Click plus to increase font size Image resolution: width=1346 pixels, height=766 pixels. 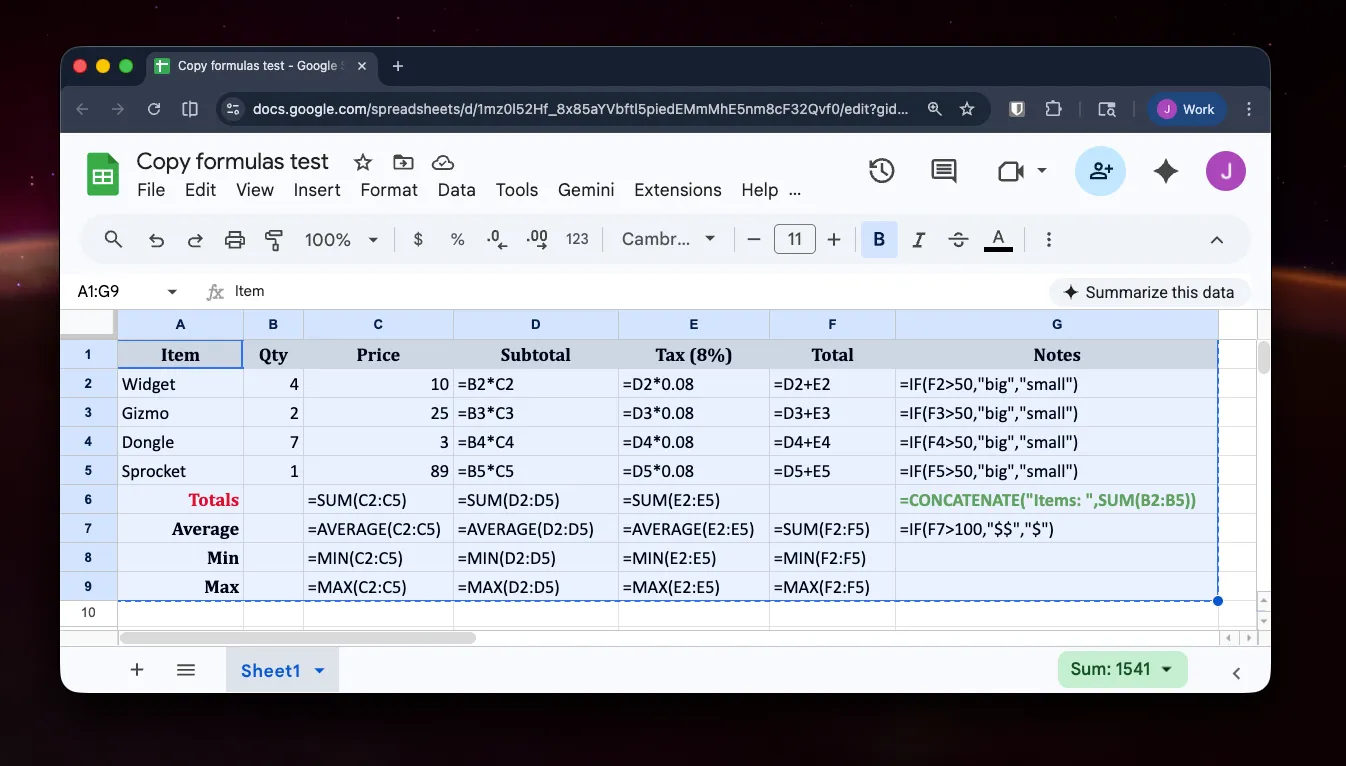pos(834,240)
